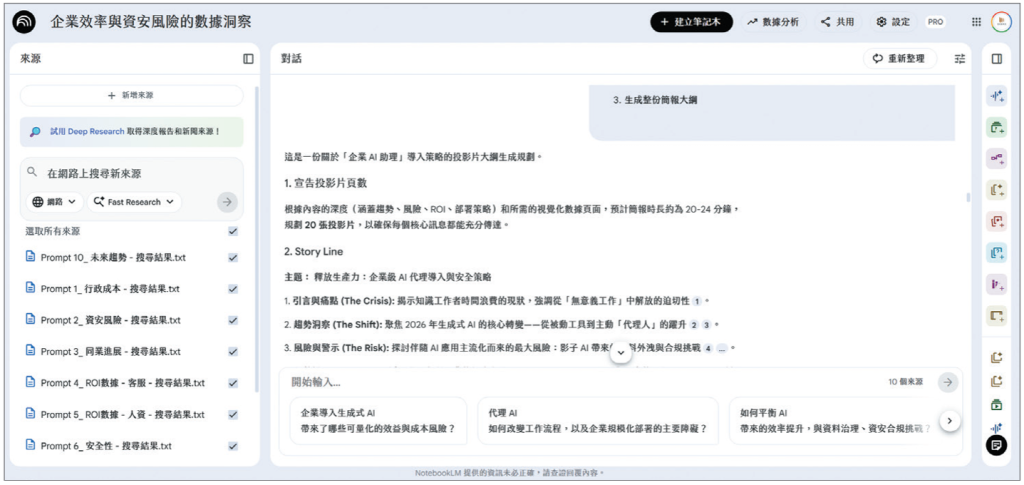
Task: Uncheck Prompt 4_ ROI數據 - 客服 source
Action: tap(233, 383)
